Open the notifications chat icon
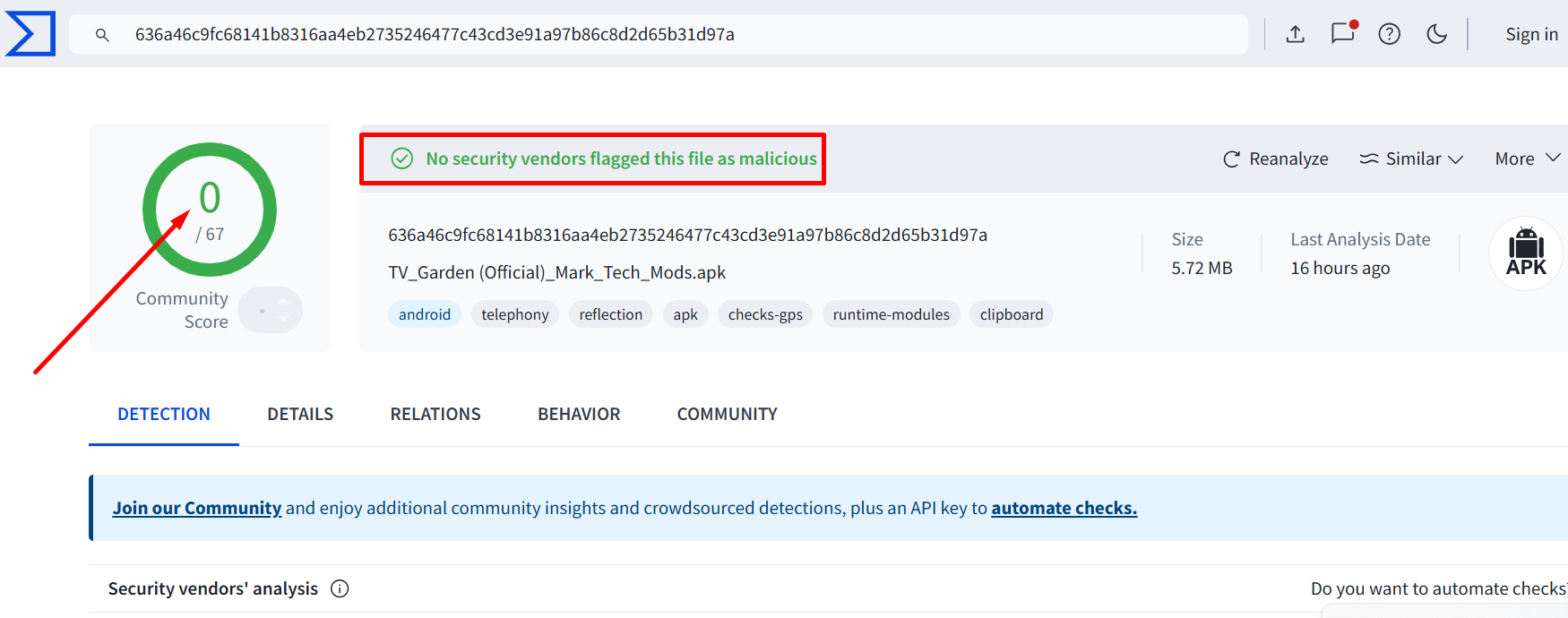Screen dimensions: 1568x618 pos(1343,33)
